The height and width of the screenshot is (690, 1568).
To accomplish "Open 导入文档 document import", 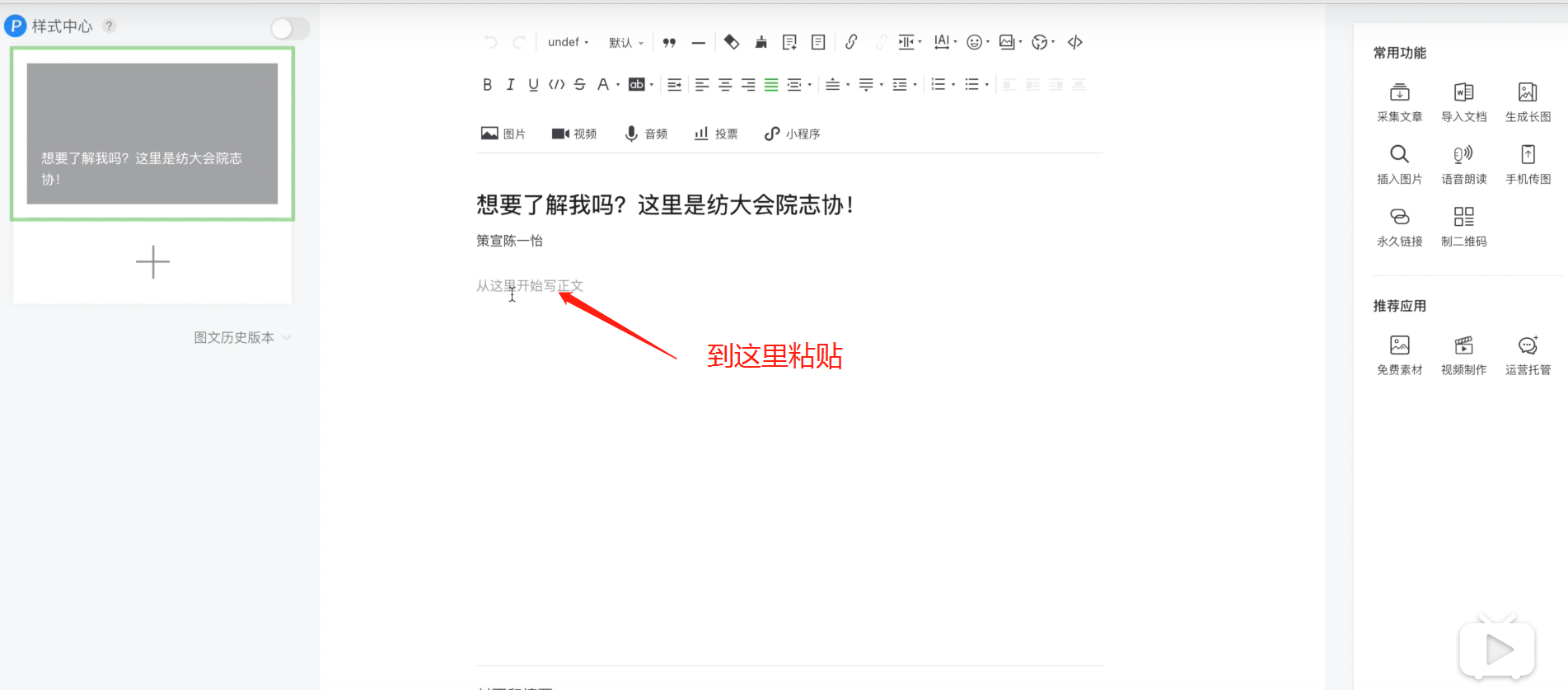I will 1464,102.
